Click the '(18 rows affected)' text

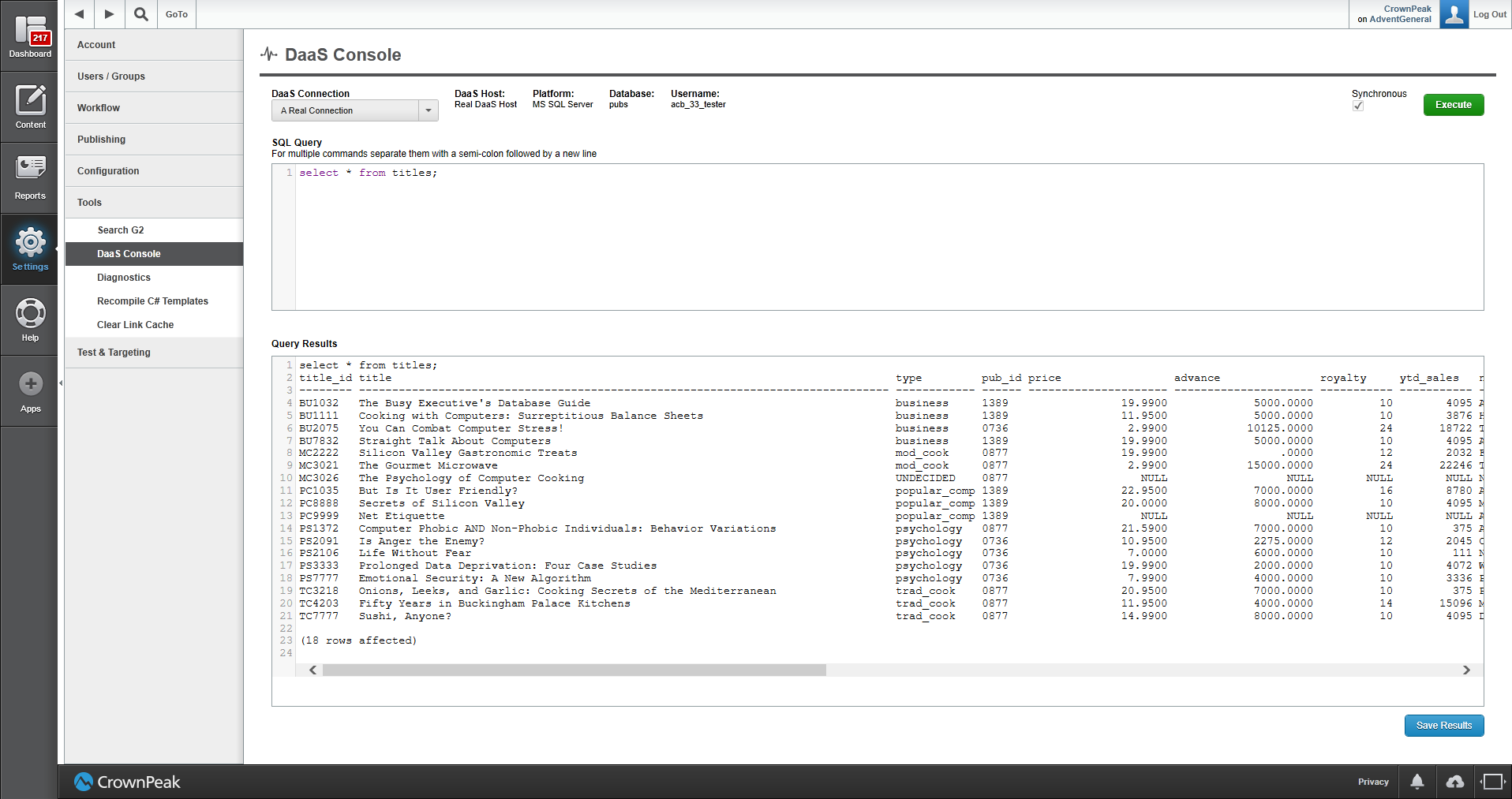(359, 640)
